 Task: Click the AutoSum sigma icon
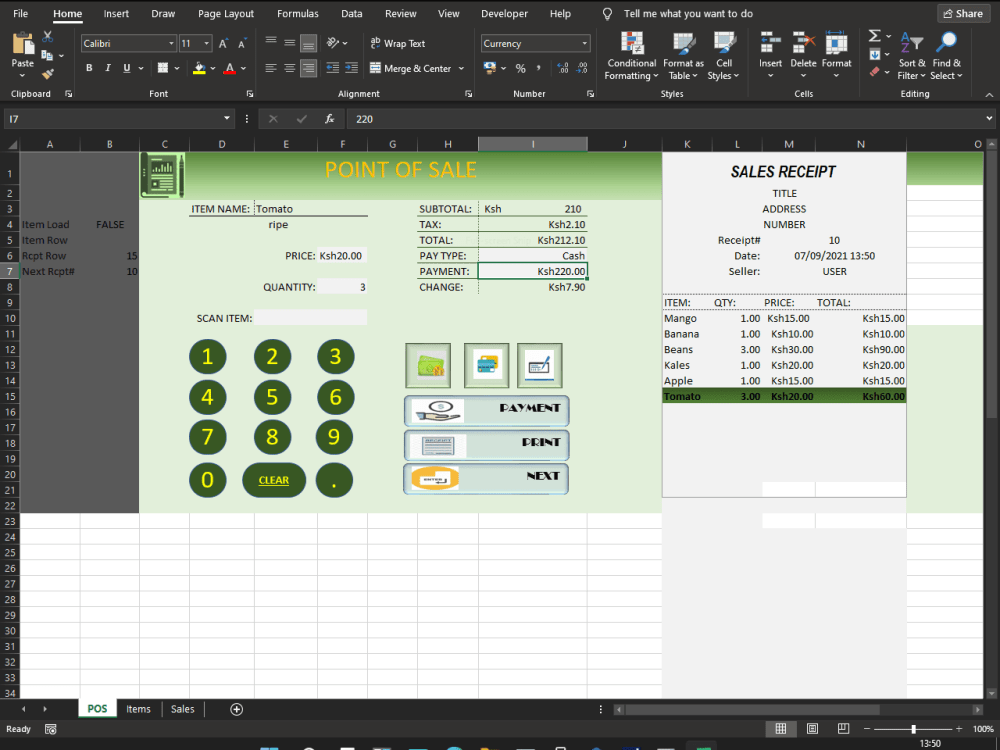873,36
